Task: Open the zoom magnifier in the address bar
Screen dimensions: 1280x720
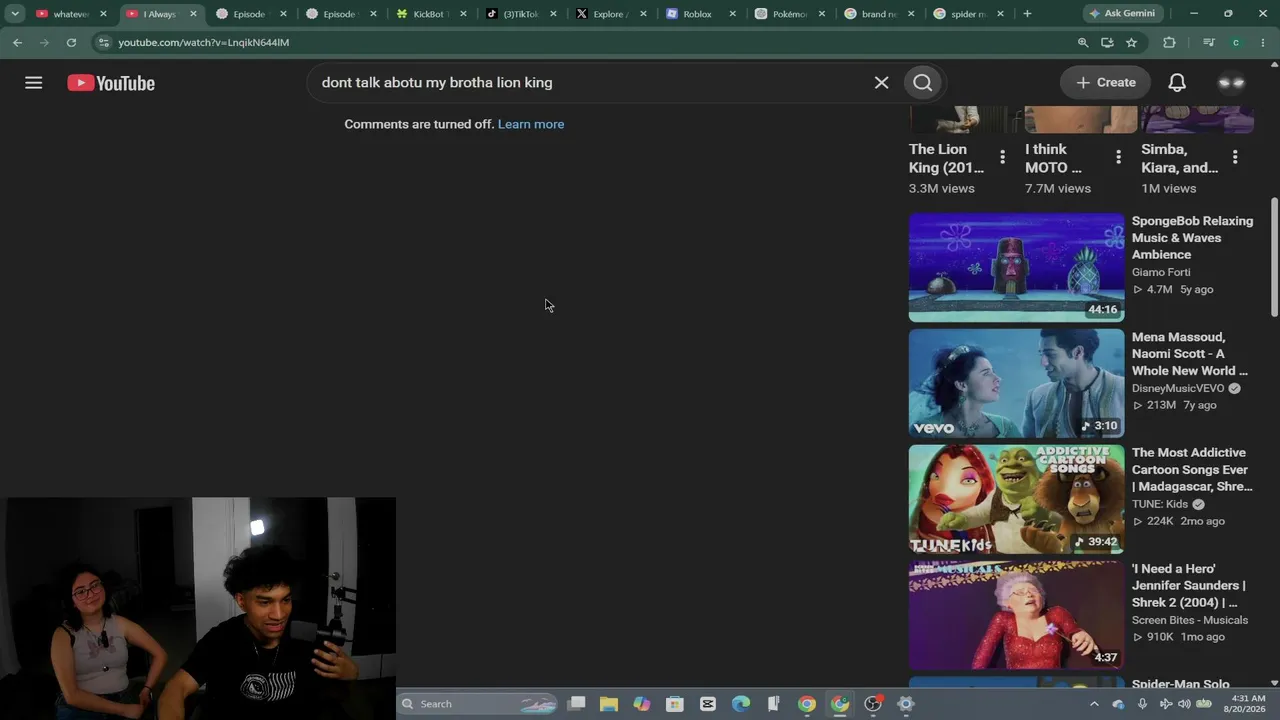Action: [x=1083, y=43]
